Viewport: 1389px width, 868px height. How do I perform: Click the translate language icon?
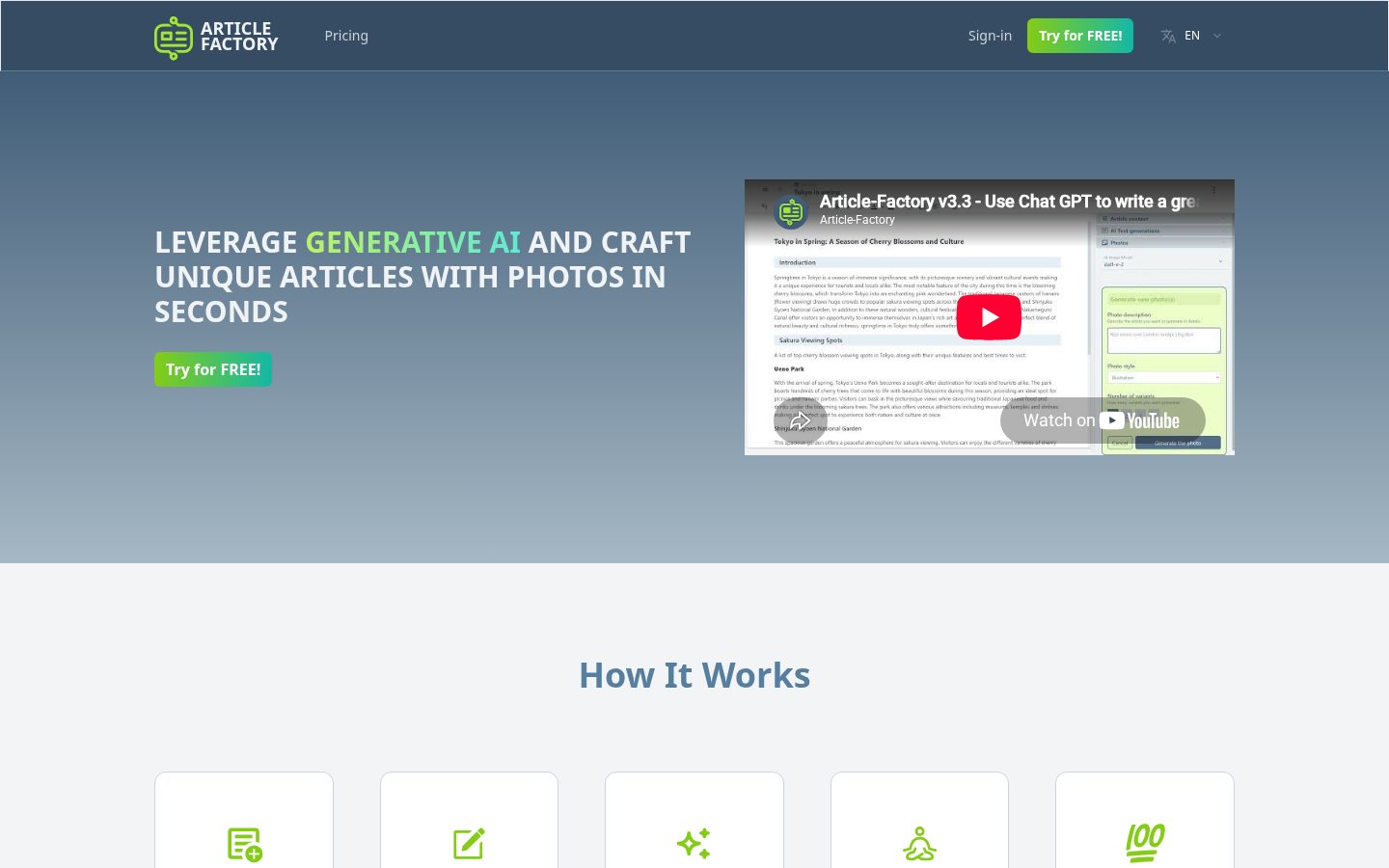point(1168,36)
